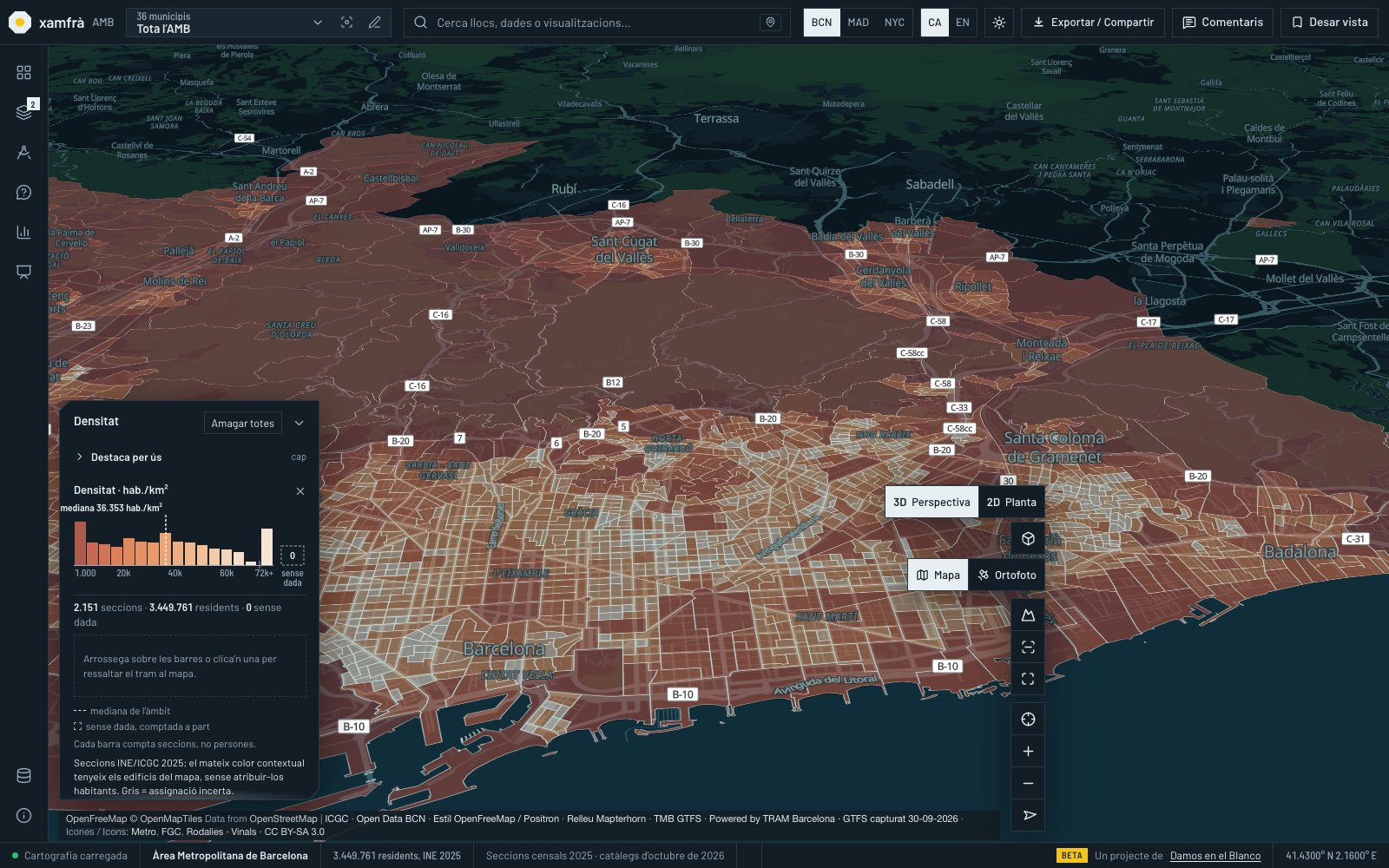Open the Damos en el Blanco link

click(x=1215, y=856)
